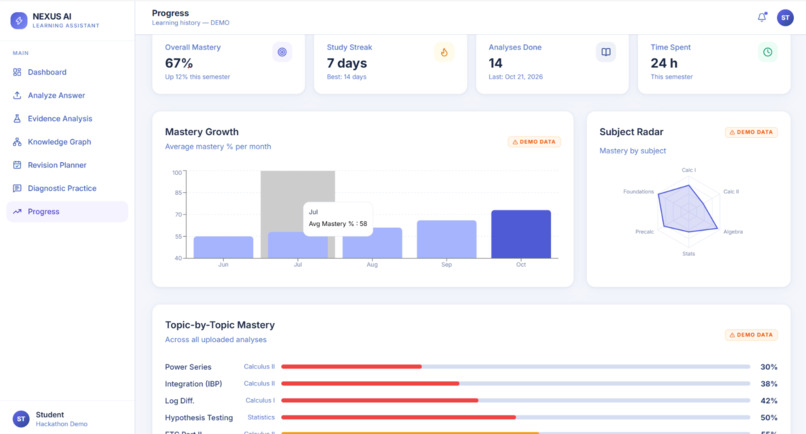Click the Knowledge Graph nodes icon

[x=17, y=142]
